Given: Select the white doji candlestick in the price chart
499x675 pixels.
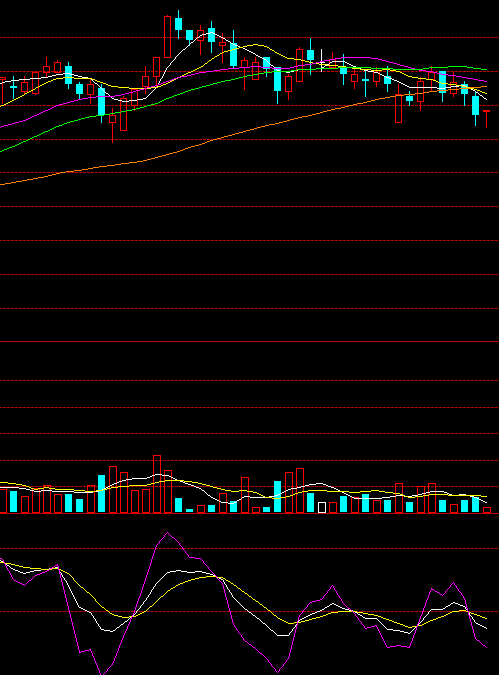Looking at the screenshot, I should tap(322, 61).
